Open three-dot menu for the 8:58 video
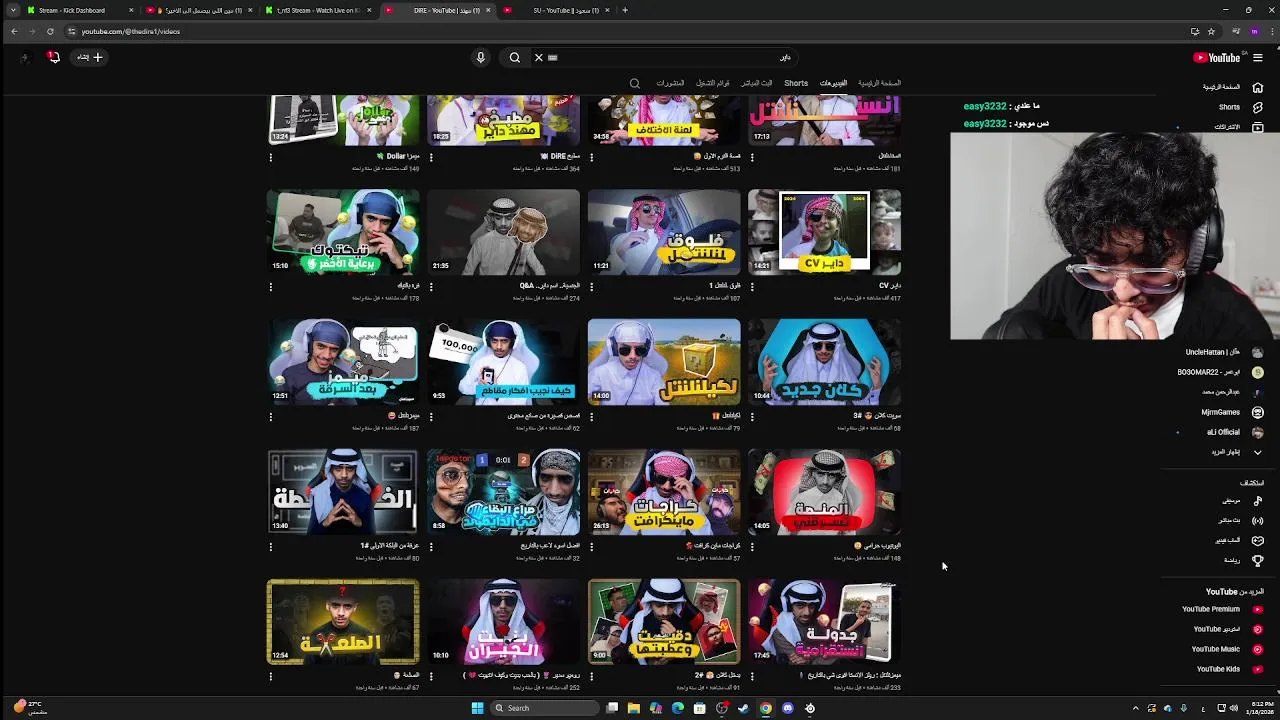 pos(431,547)
